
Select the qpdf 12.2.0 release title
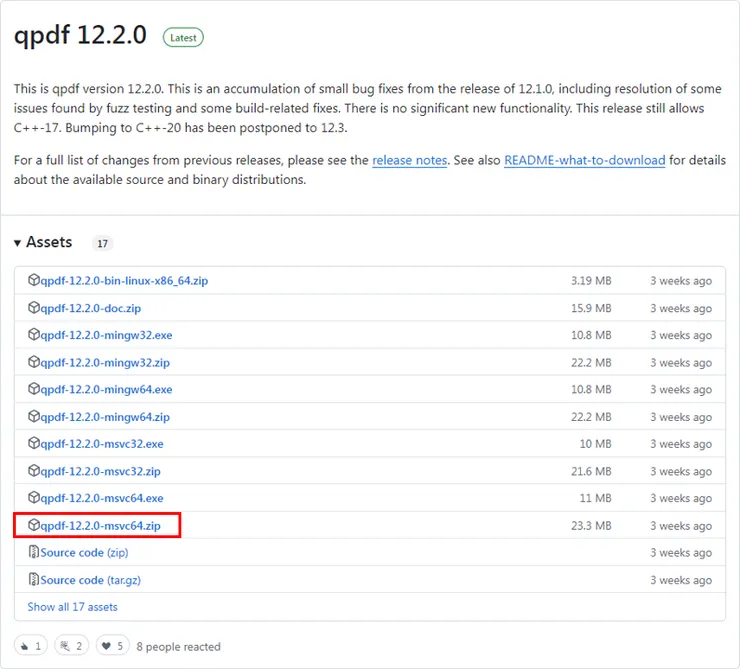point(80,35)
